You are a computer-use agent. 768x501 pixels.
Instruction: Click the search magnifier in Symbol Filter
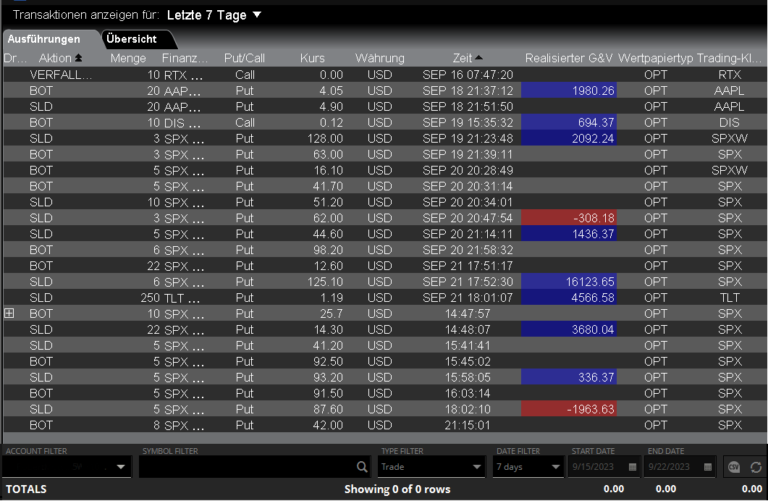(362, 466)
